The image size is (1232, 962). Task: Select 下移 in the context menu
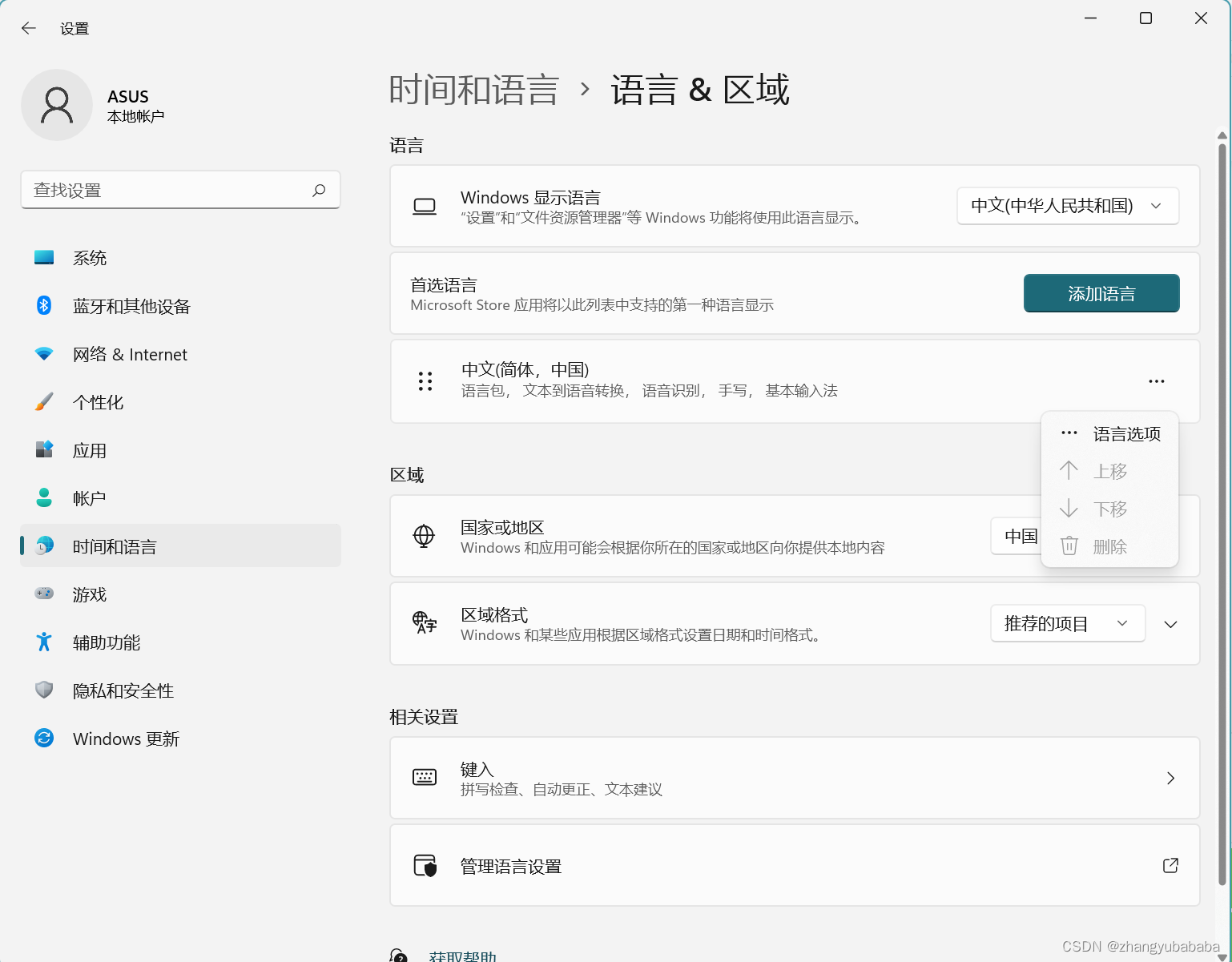(1109, 509)
